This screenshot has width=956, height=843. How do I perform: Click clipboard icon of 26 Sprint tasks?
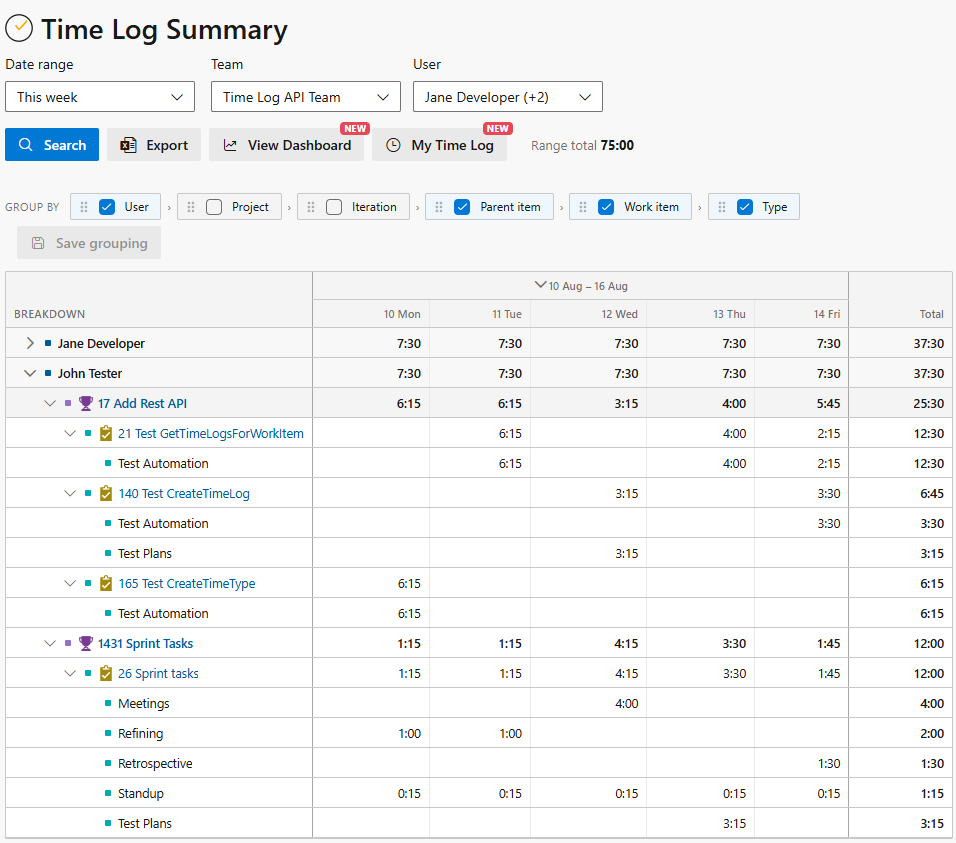106,674
